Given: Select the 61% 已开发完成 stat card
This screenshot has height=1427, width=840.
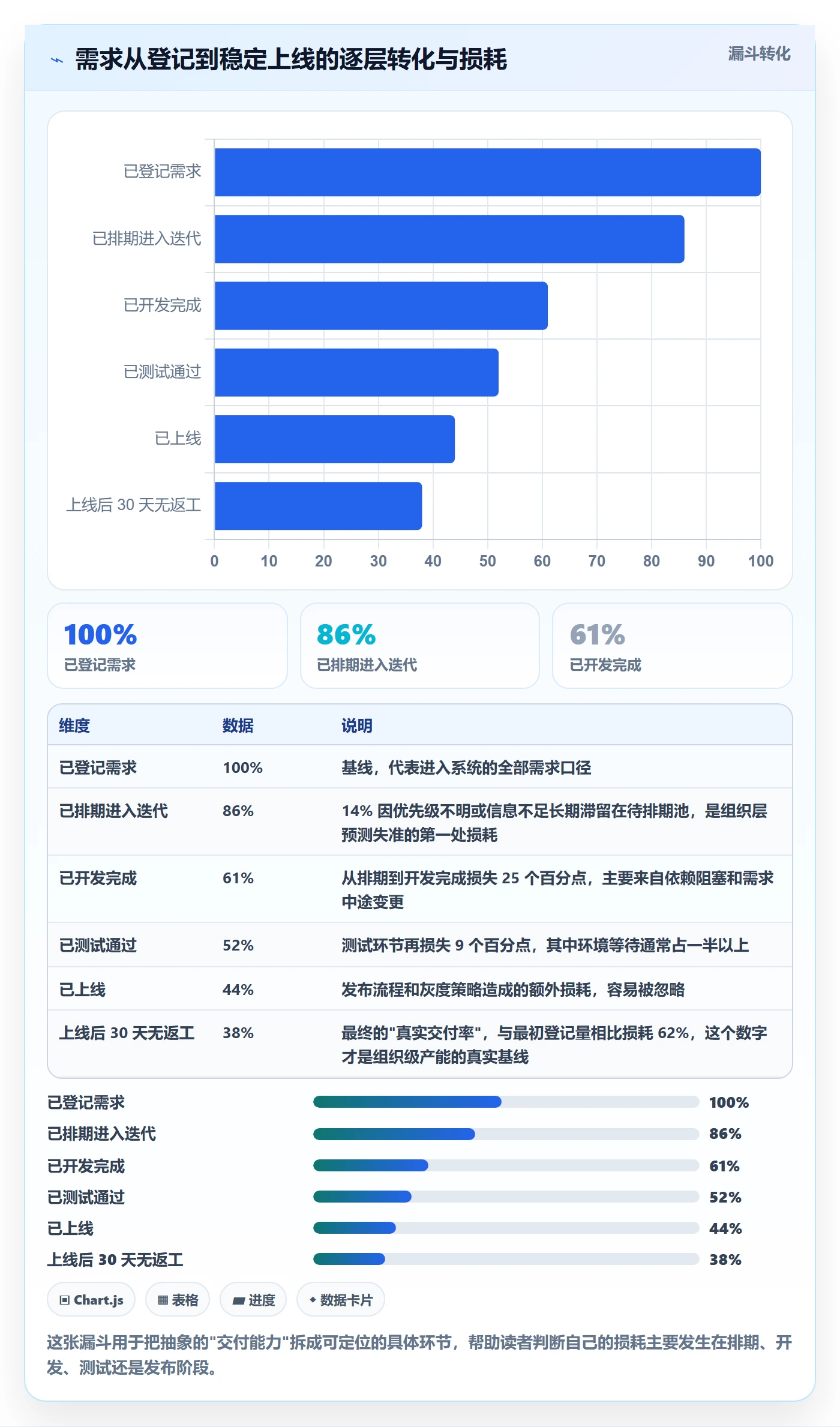Looking at the screenshot, I should (673, 646).
